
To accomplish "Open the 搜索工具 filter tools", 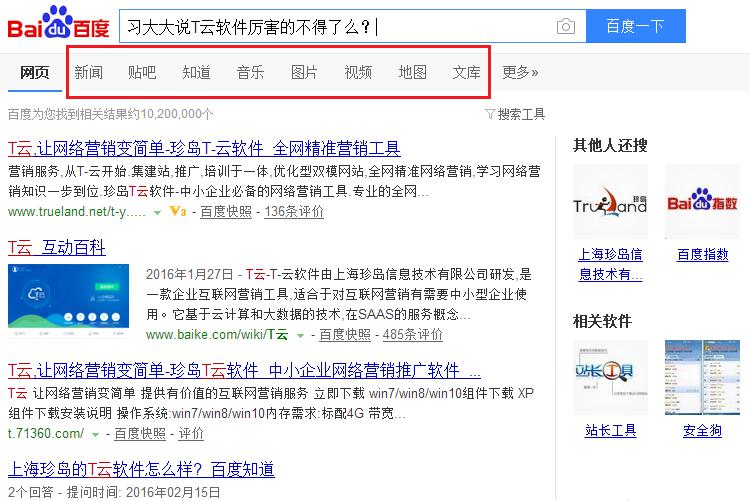I will click(x=515, y=114).
